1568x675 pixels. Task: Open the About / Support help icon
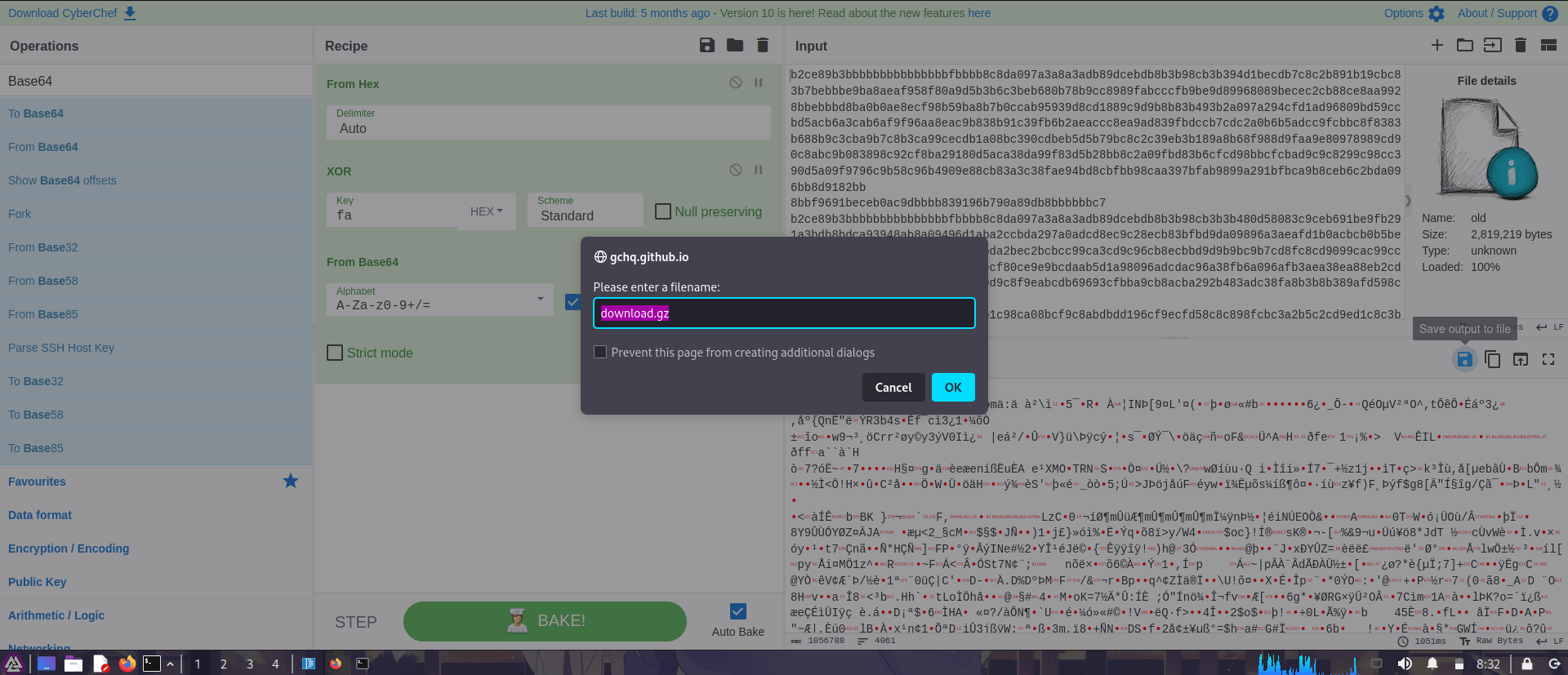point(1550,13)
